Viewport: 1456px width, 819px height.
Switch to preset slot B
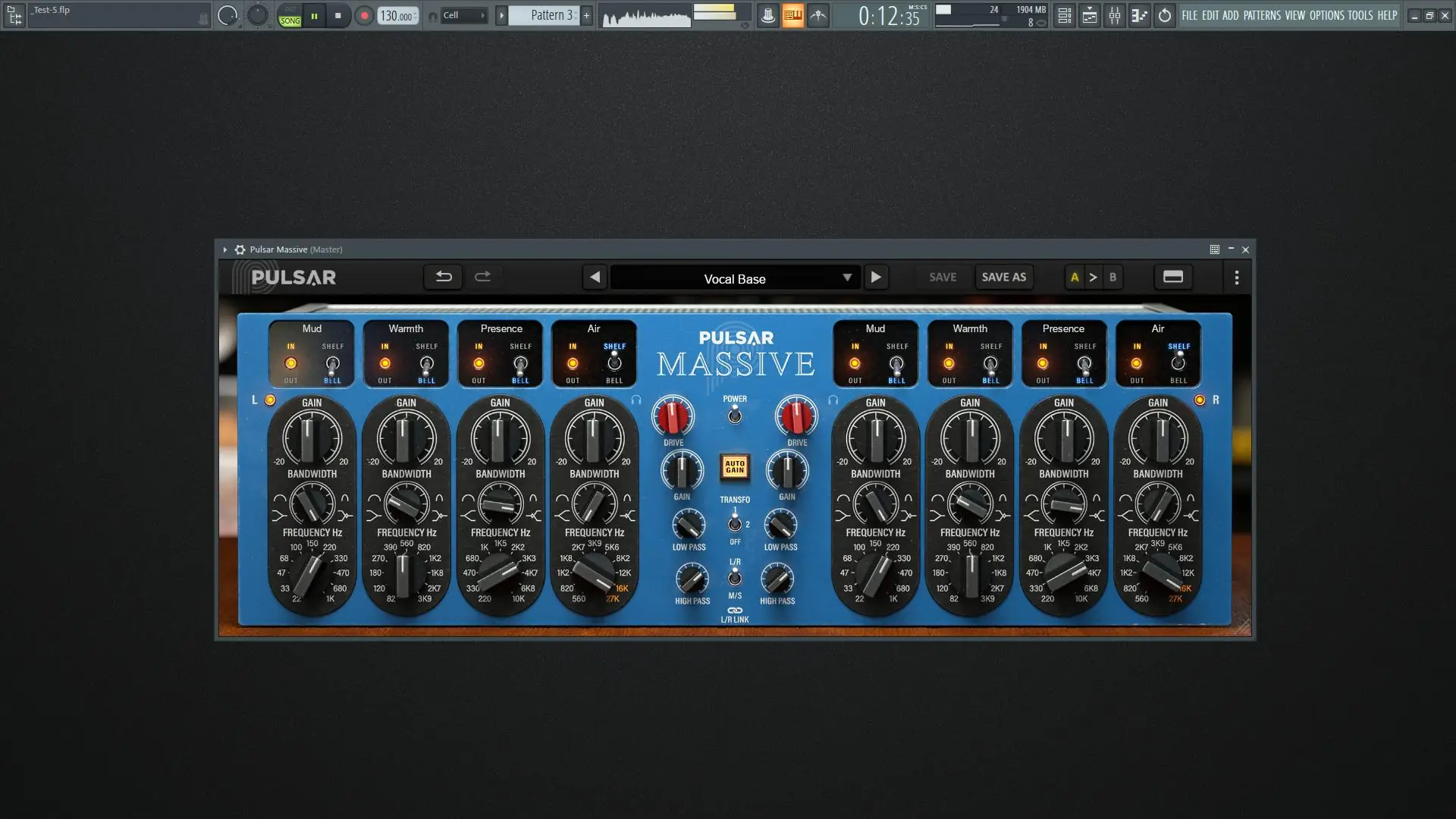pos(1112,277)
